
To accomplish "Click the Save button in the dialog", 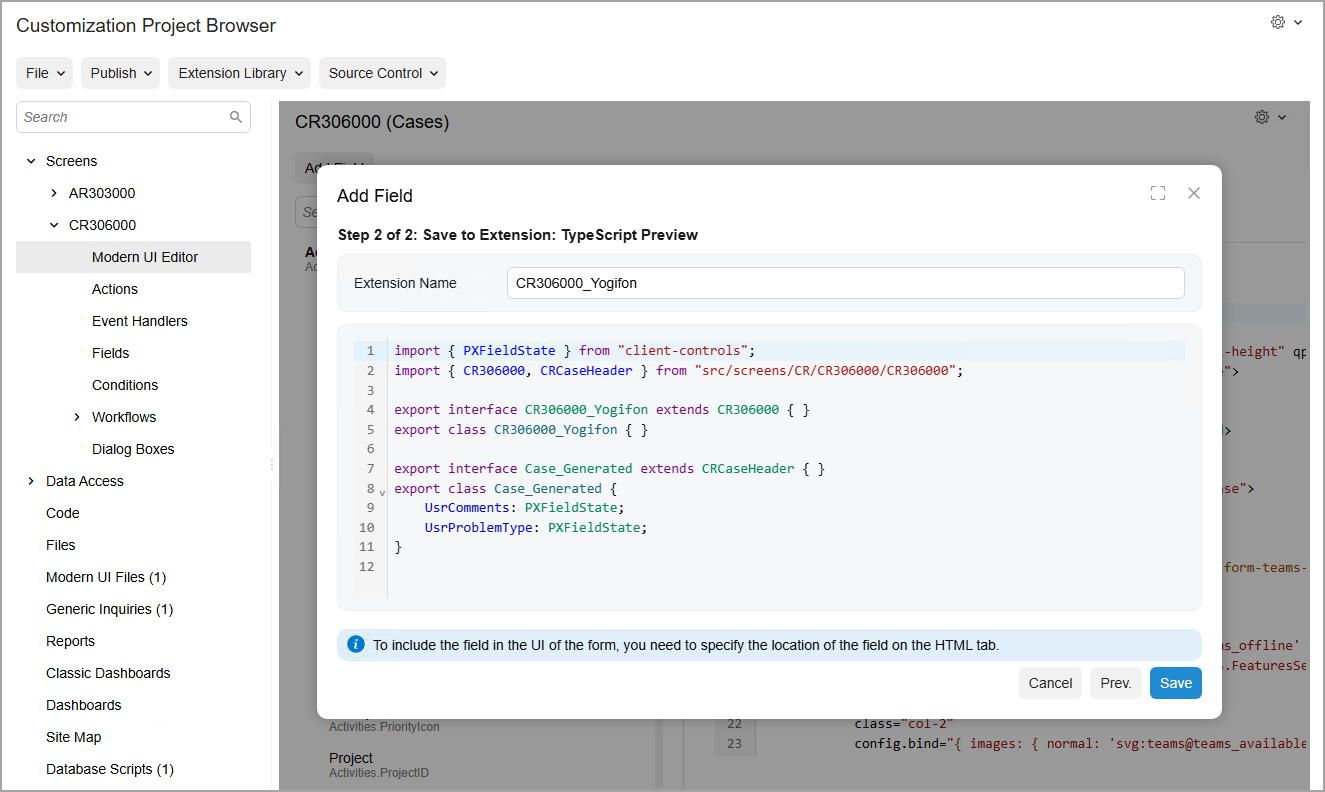I will (x=1175, y=683).
